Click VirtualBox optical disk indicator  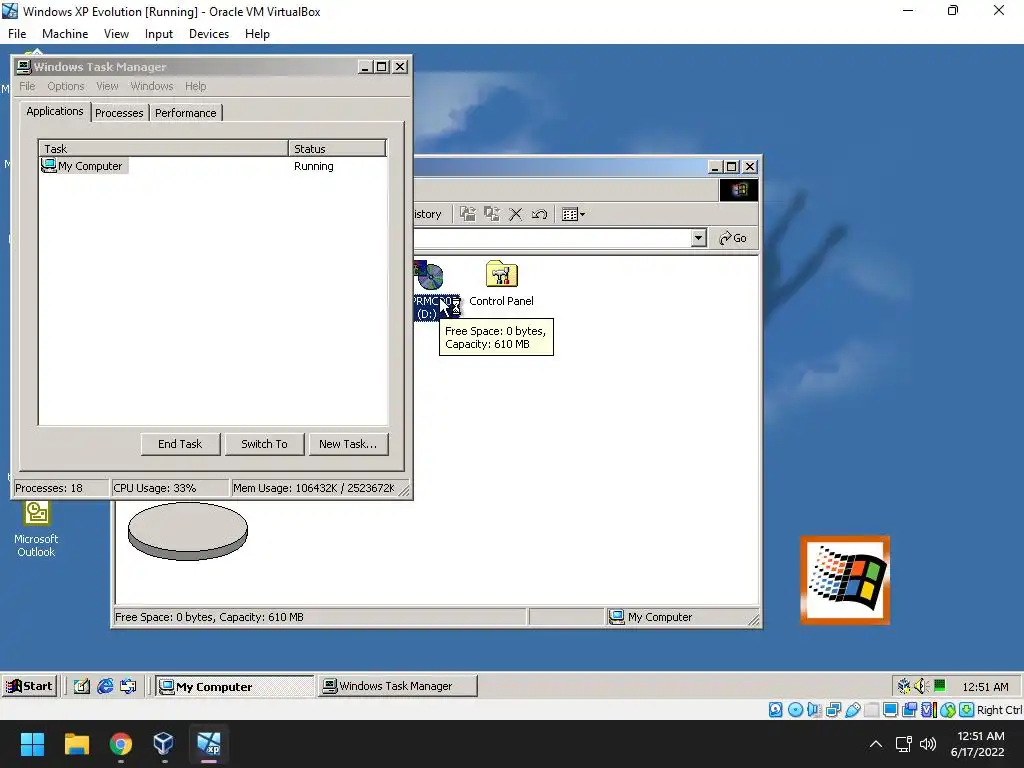795,710
